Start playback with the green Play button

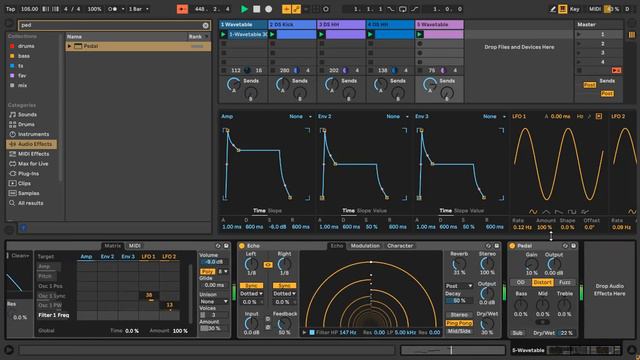(244, 9)
